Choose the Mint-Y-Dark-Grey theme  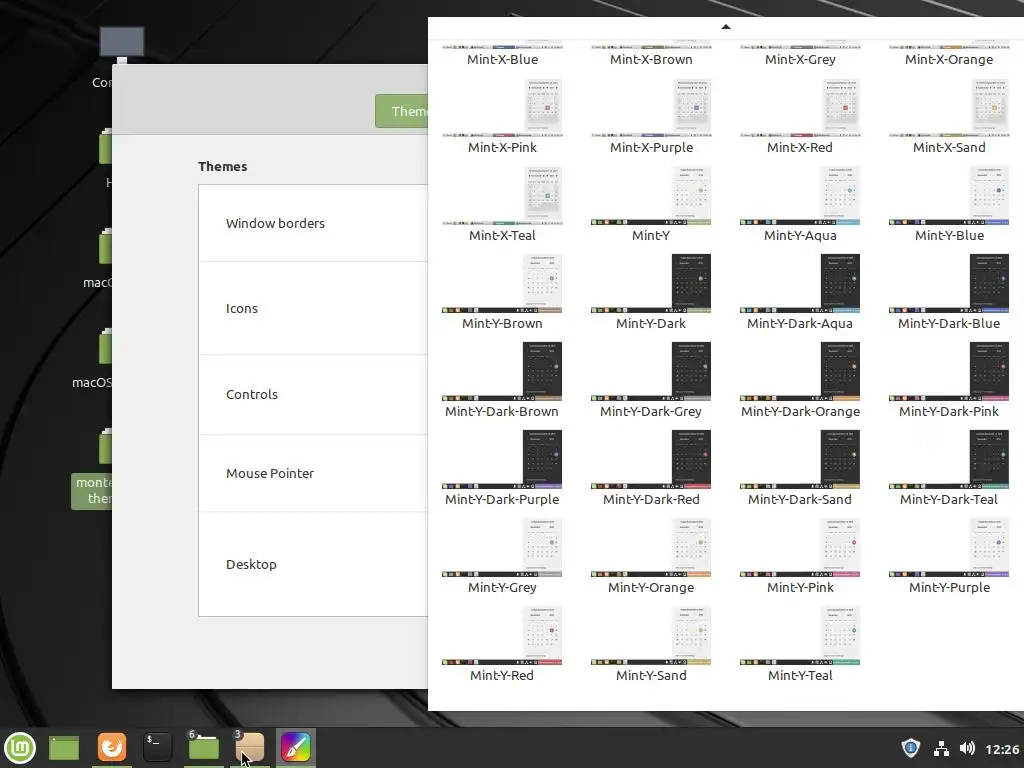click(x=651, y=381)
